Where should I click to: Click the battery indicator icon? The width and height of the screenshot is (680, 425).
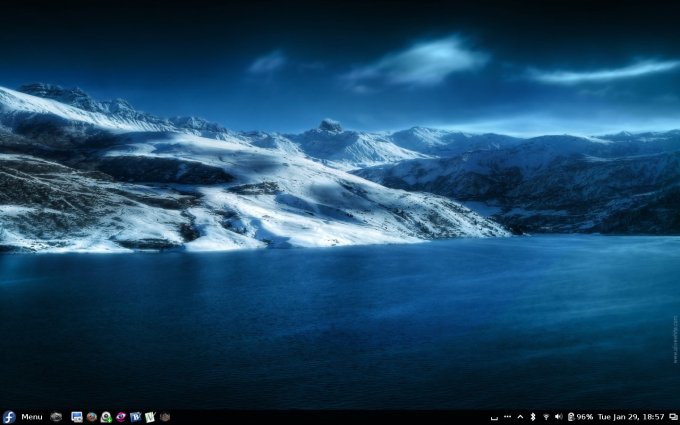[571, 417]
